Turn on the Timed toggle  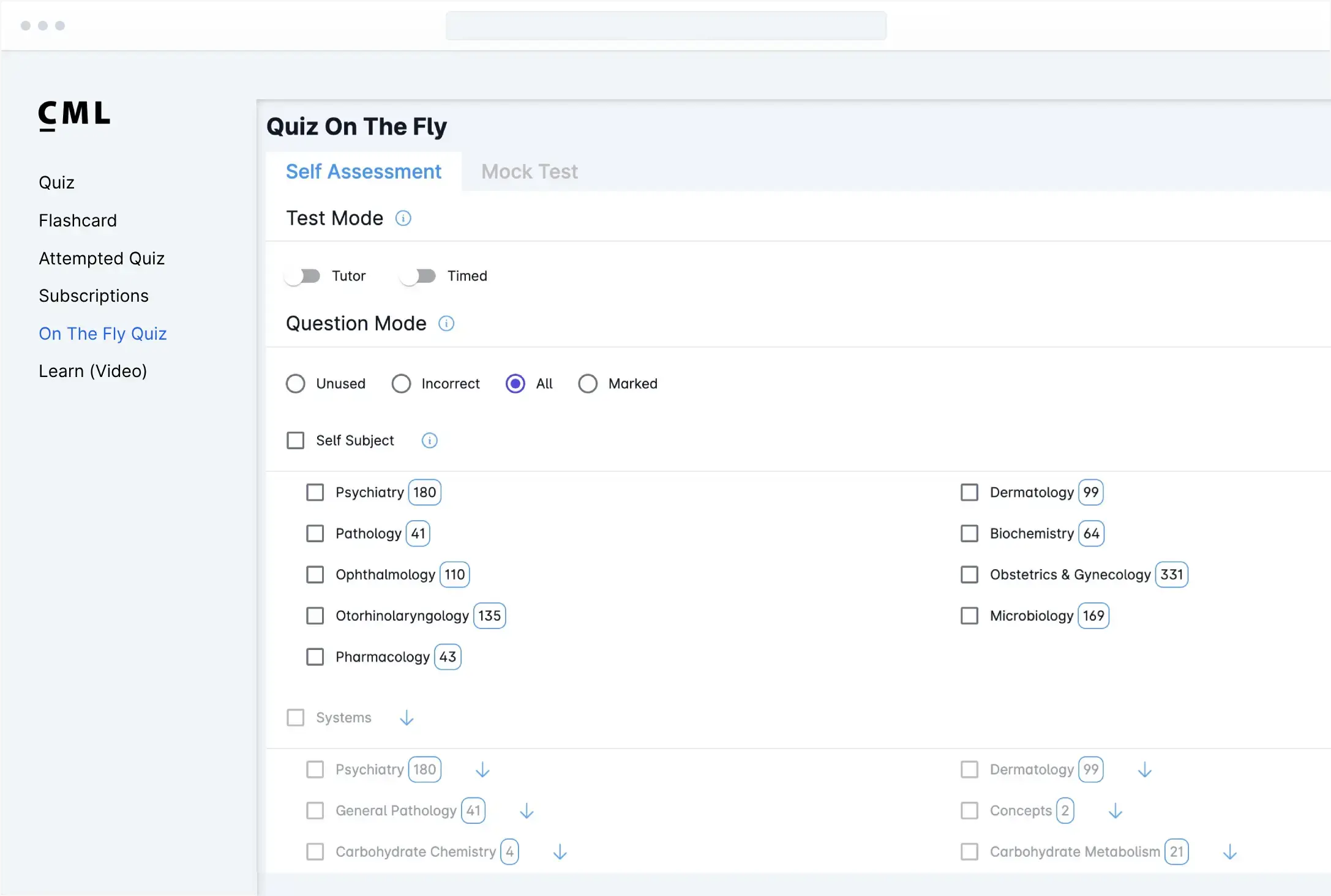pos(418,276)
